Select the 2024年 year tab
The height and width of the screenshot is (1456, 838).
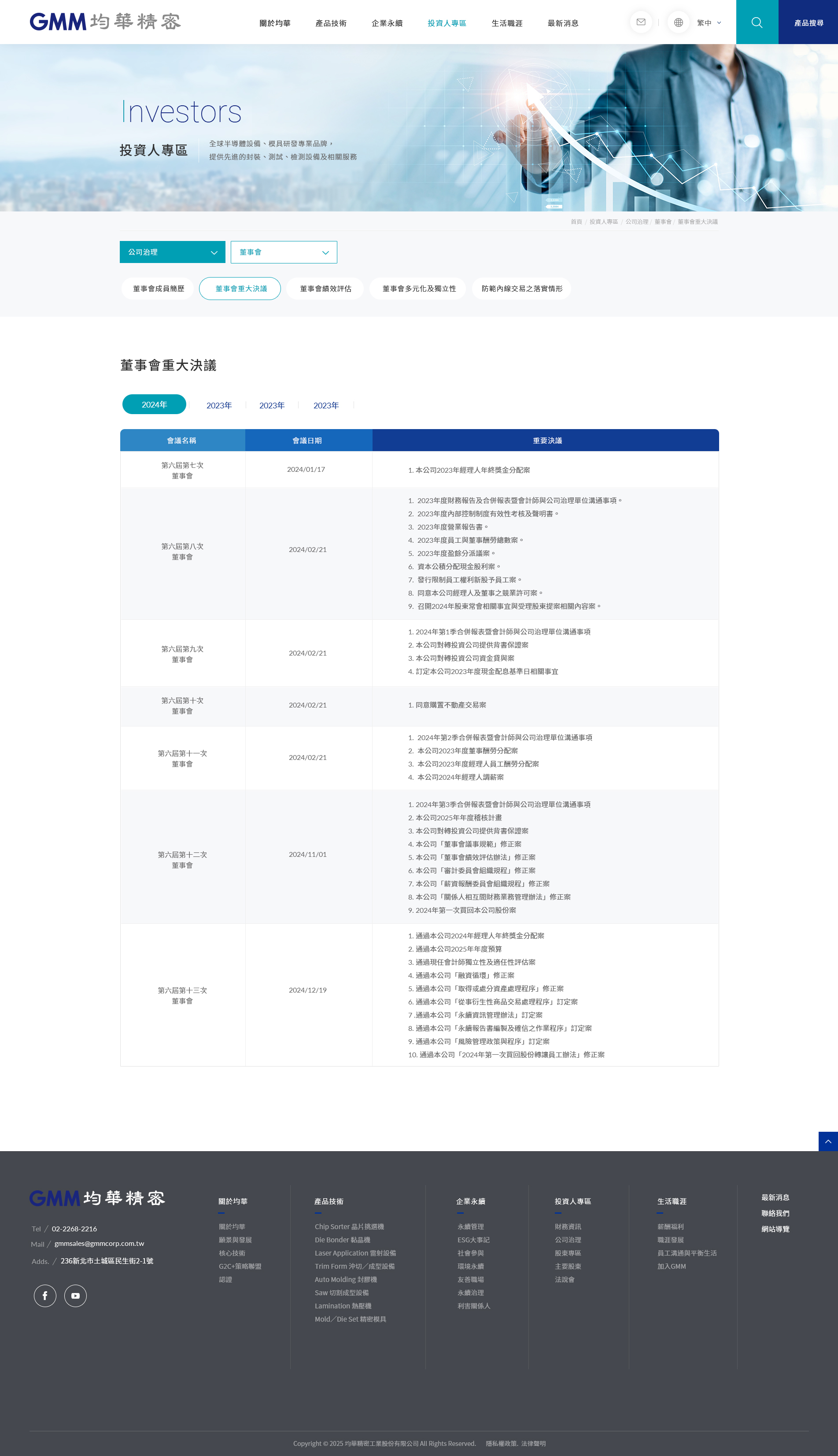[x=154, y=404]
